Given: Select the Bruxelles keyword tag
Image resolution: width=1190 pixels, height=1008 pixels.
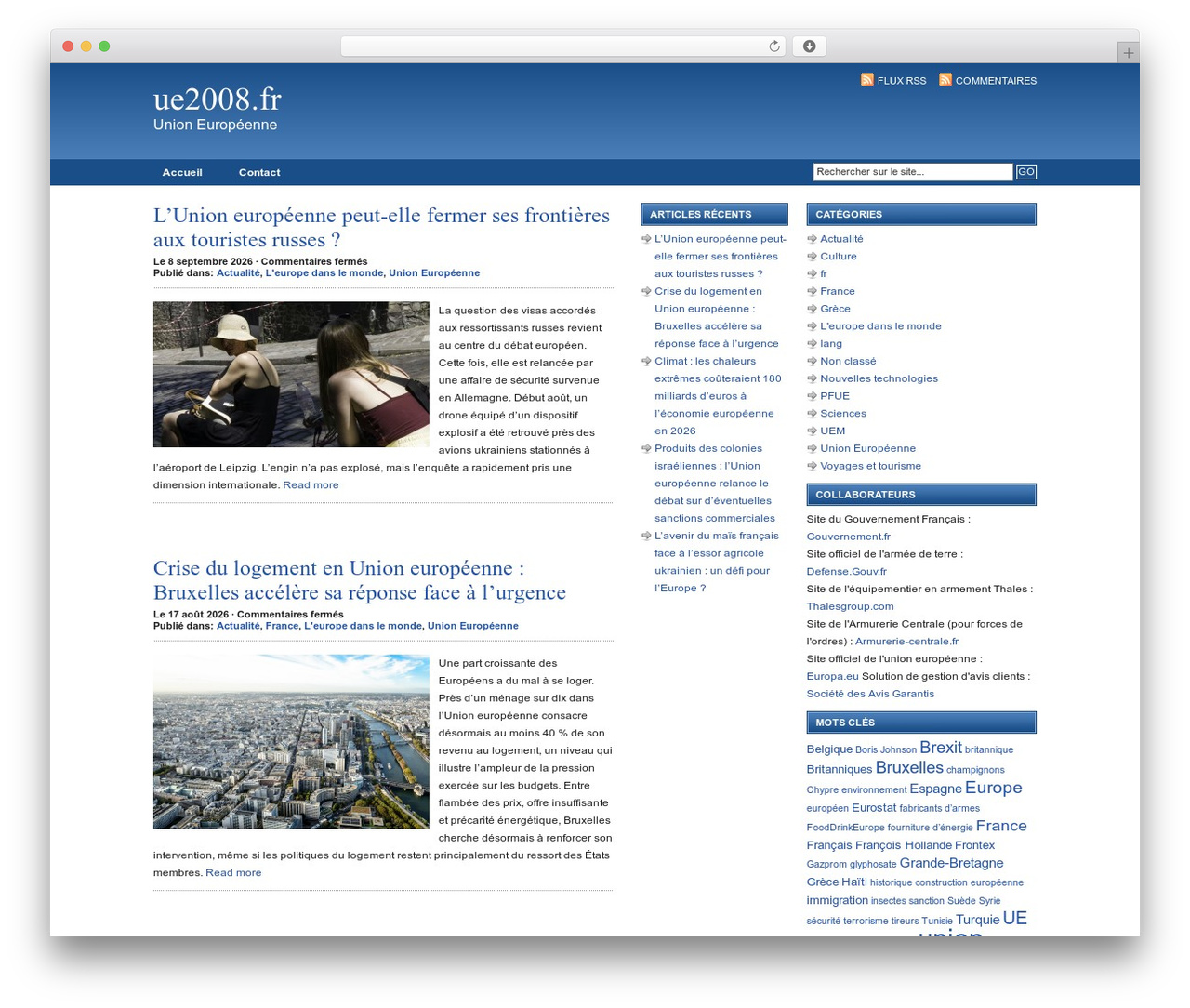Looking at the screenshot, I should click(909, 767).
